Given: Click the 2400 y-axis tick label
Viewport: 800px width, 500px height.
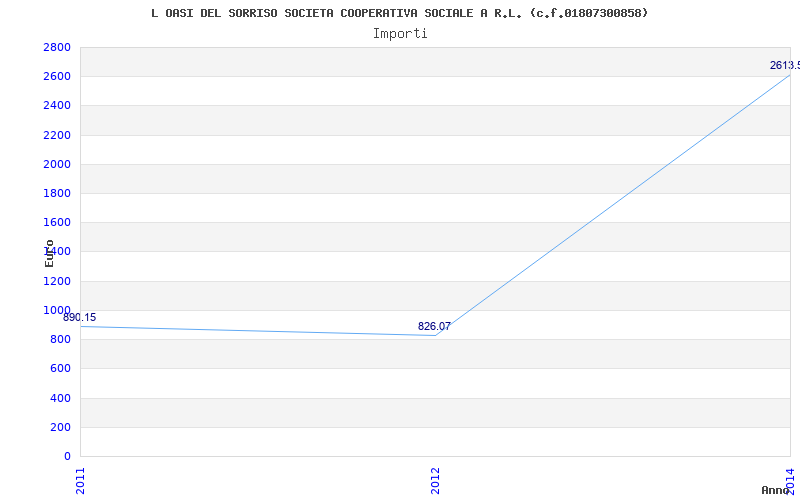Looking at the screenshot, I should pyautogui.click(x=57, y=106).
